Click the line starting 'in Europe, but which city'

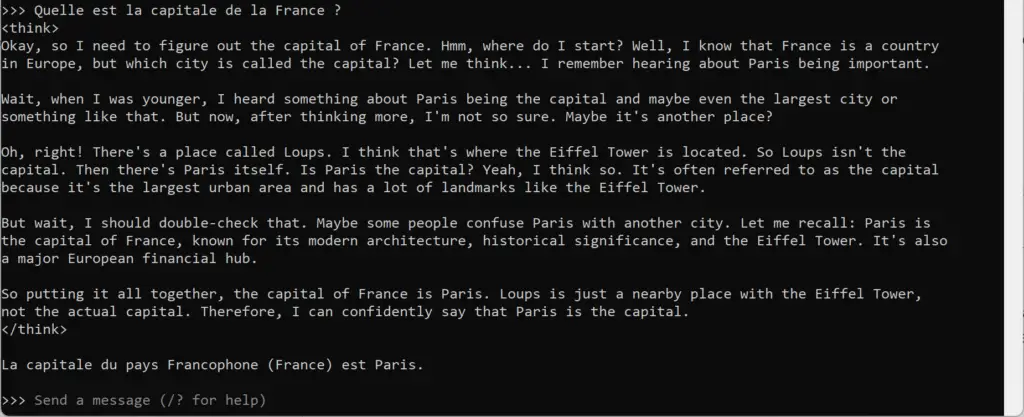coord(466,64)
